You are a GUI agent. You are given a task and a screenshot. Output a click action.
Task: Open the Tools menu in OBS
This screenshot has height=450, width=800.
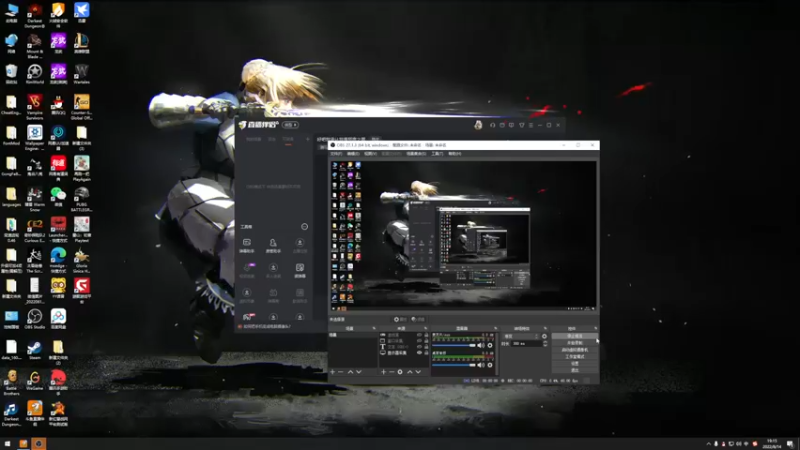(x=437, y=154)
